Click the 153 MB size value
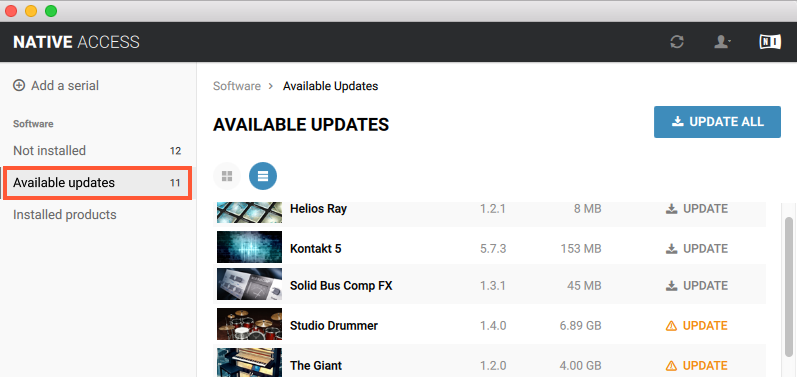797x377 pixels. 581,248
